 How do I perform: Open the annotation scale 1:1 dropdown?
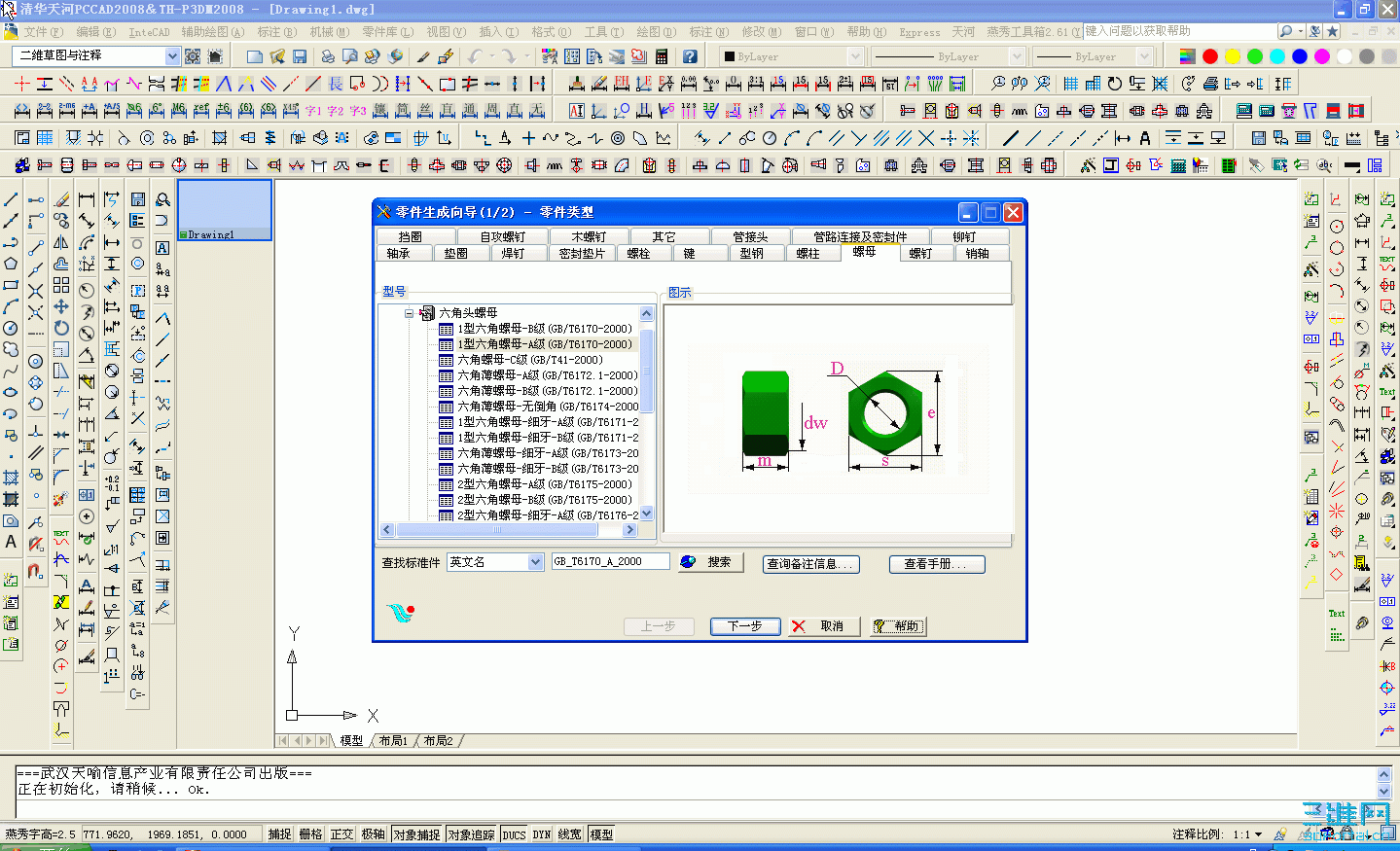[1258, 834]
